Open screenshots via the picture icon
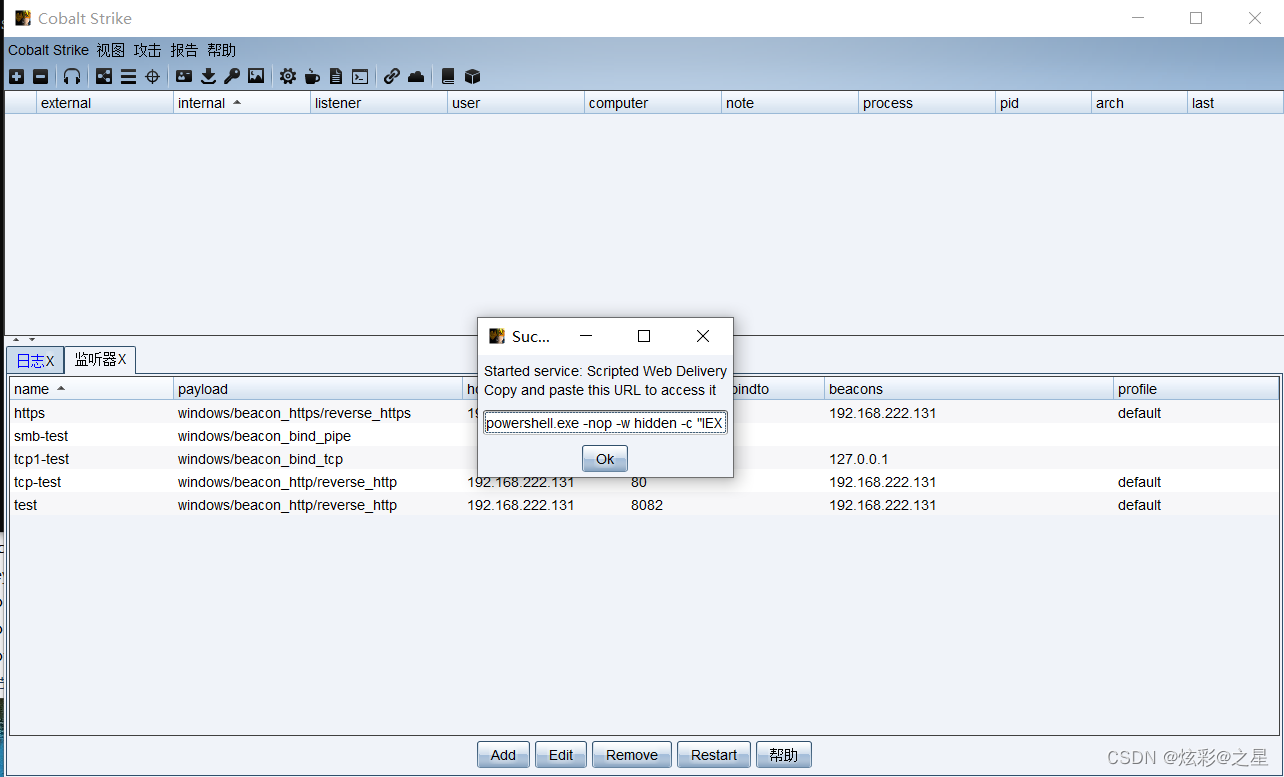Screen dimensions: 1284x777 click(x=256, y=76)
